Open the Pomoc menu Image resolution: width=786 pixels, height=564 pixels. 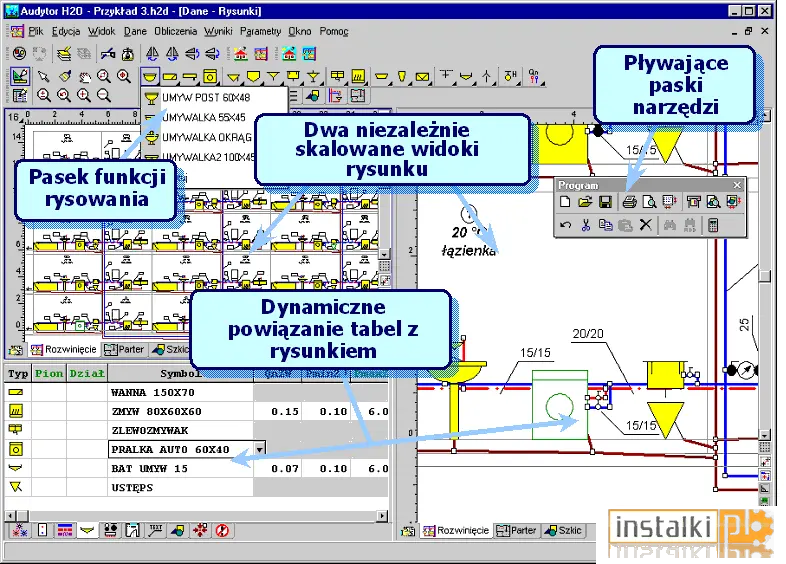[x=334, y=31]
